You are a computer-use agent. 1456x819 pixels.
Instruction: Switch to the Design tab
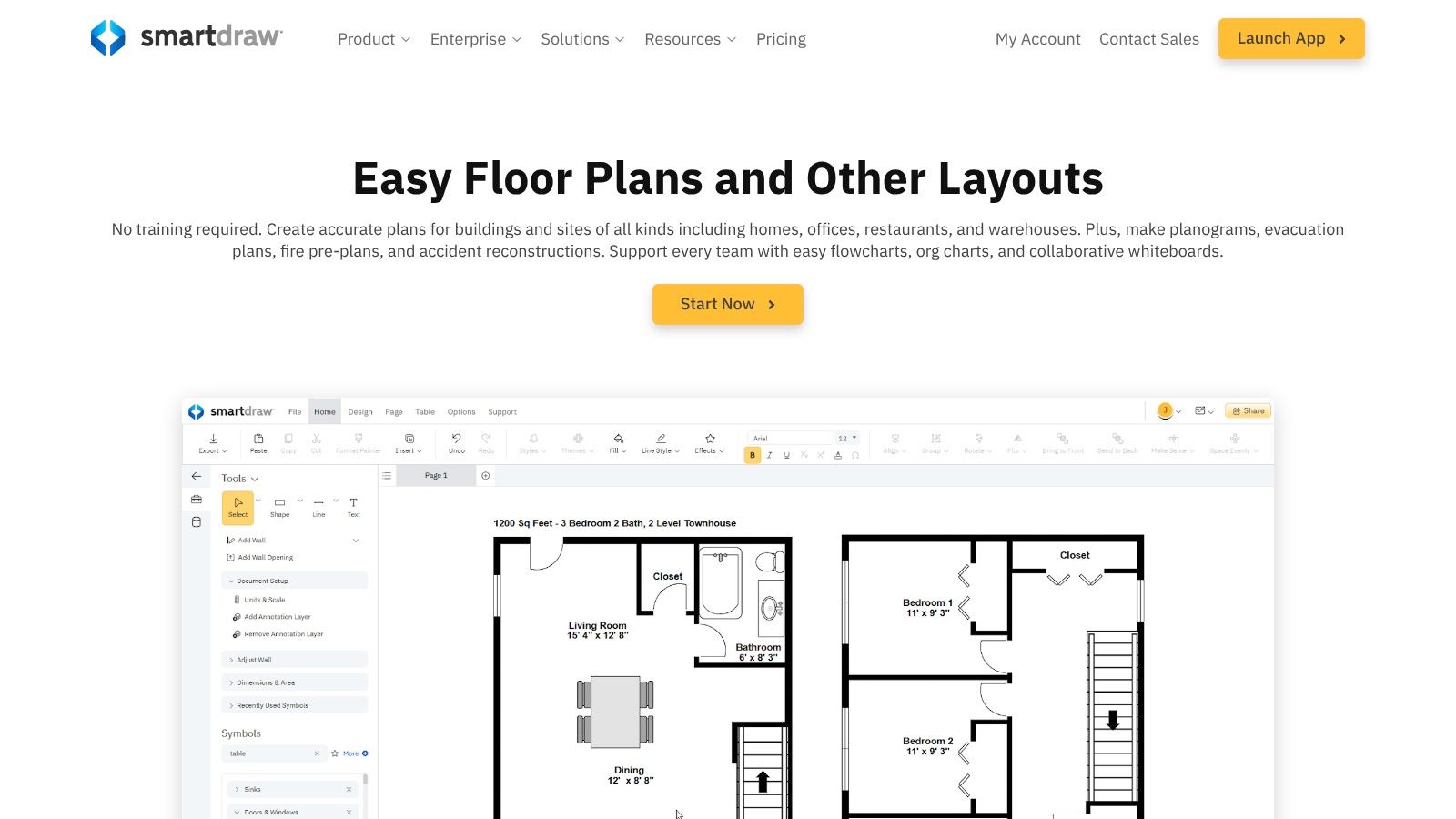point(360,412)
